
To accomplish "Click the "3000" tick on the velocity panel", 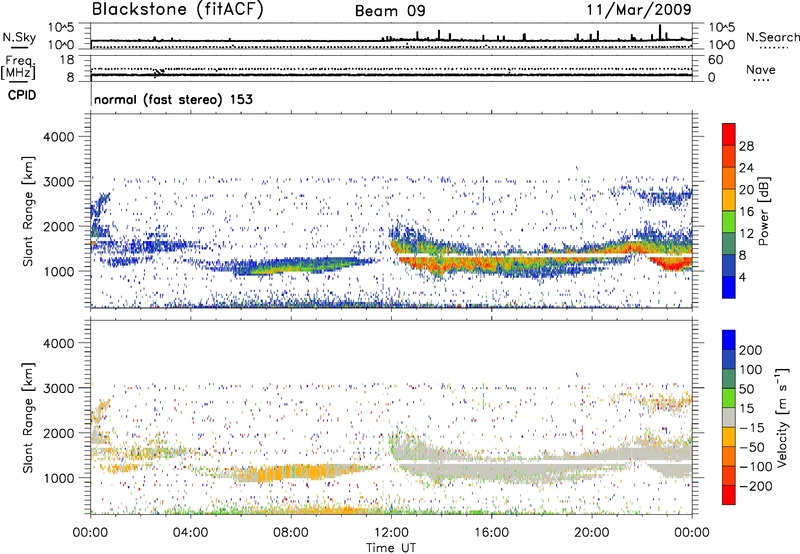I will point(58,388).
